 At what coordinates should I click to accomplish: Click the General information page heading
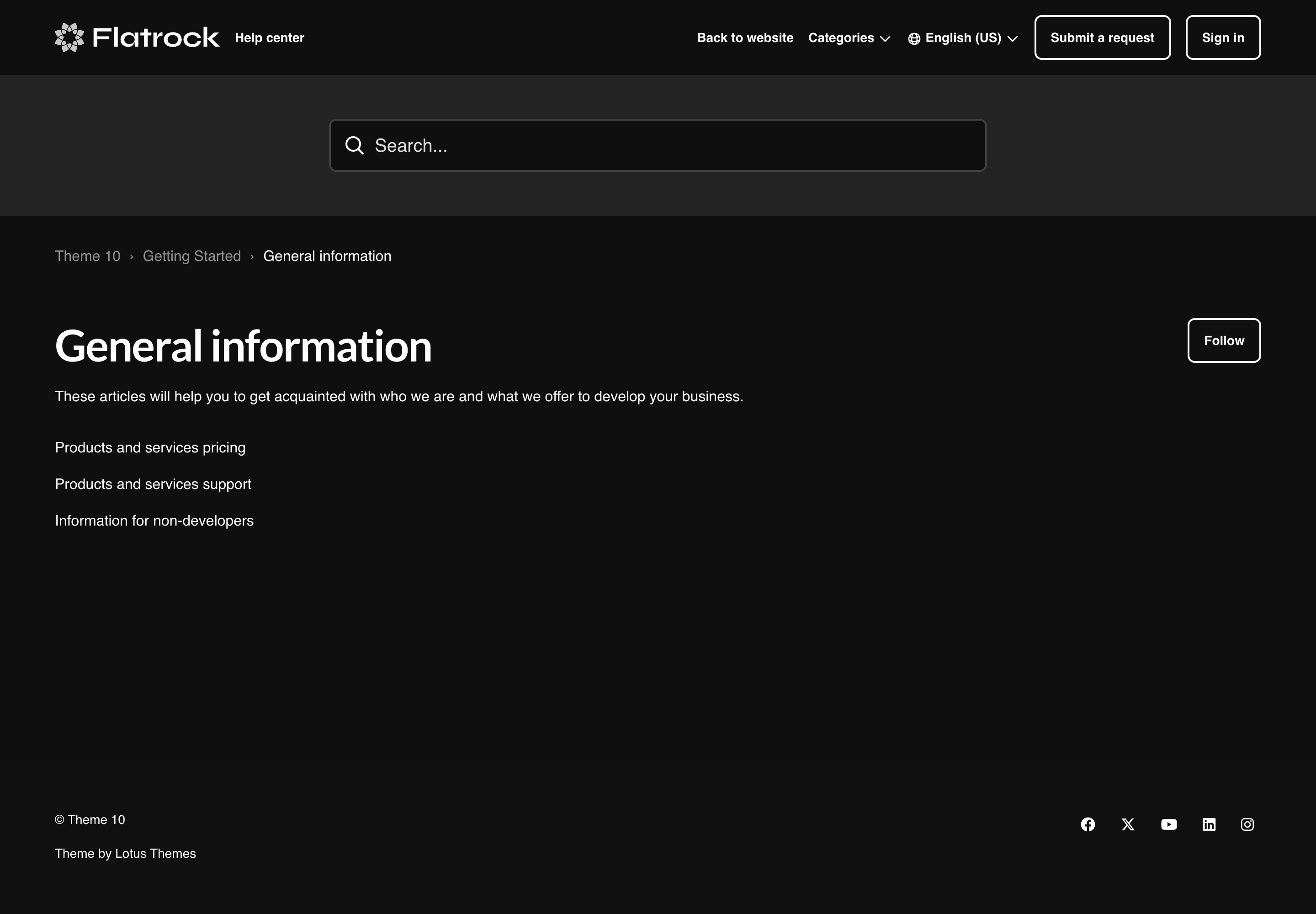pyautogui.click(x=244, y=346)
